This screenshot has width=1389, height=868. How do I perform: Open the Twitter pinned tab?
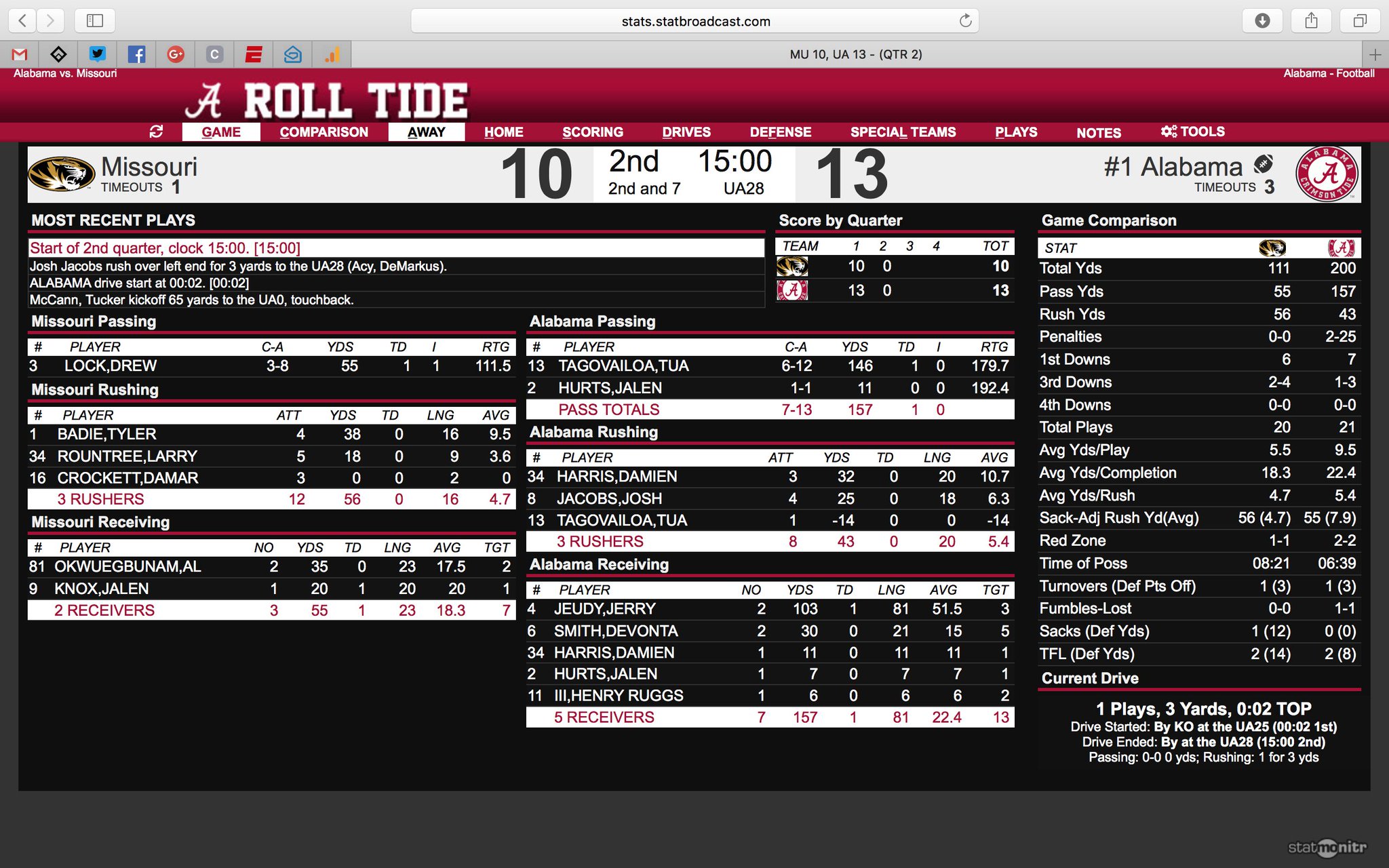coord(98,54)
